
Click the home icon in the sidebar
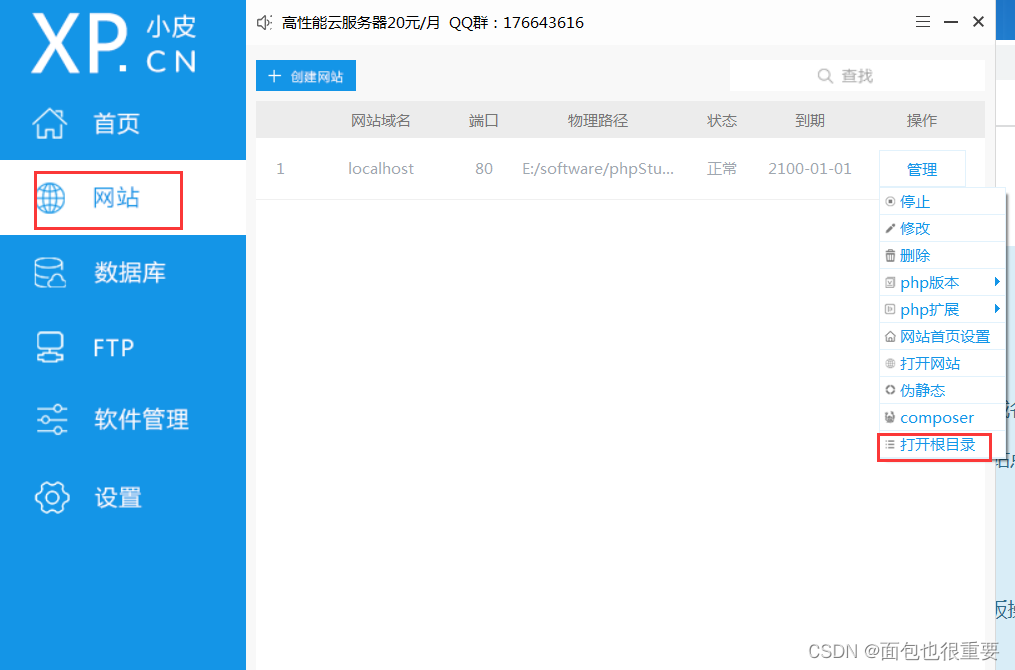[50, 124]
